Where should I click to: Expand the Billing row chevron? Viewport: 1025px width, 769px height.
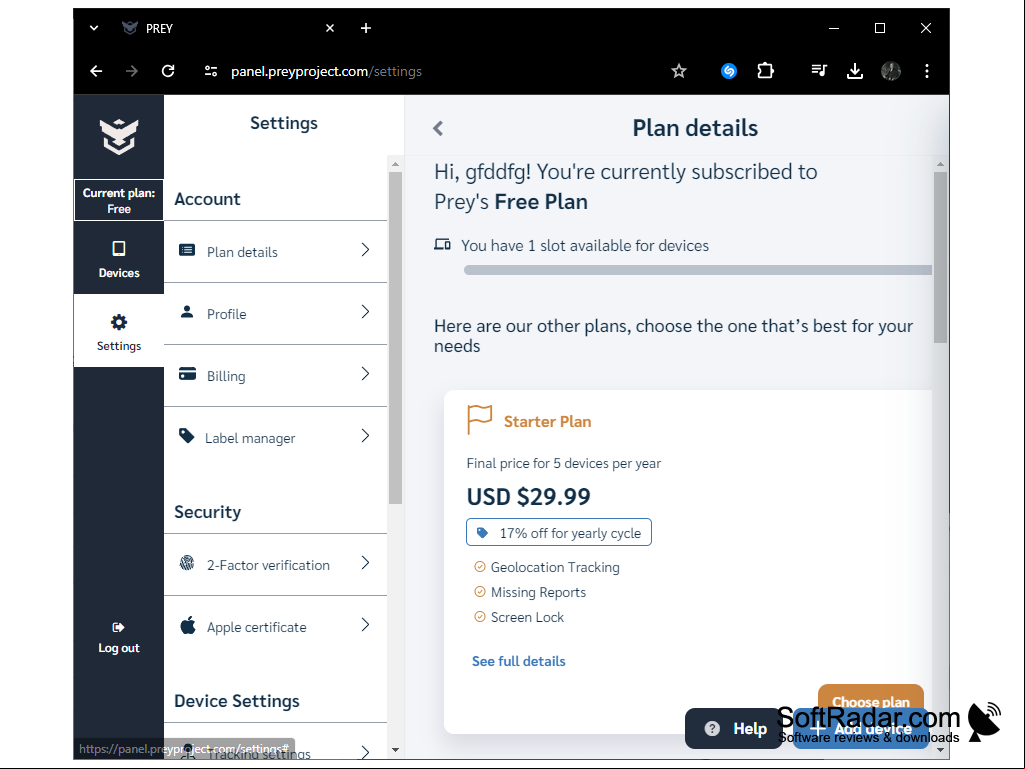click(365, 373)
